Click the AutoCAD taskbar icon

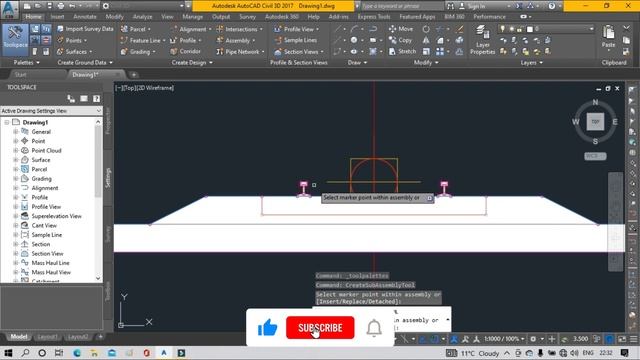pos(164,353)
